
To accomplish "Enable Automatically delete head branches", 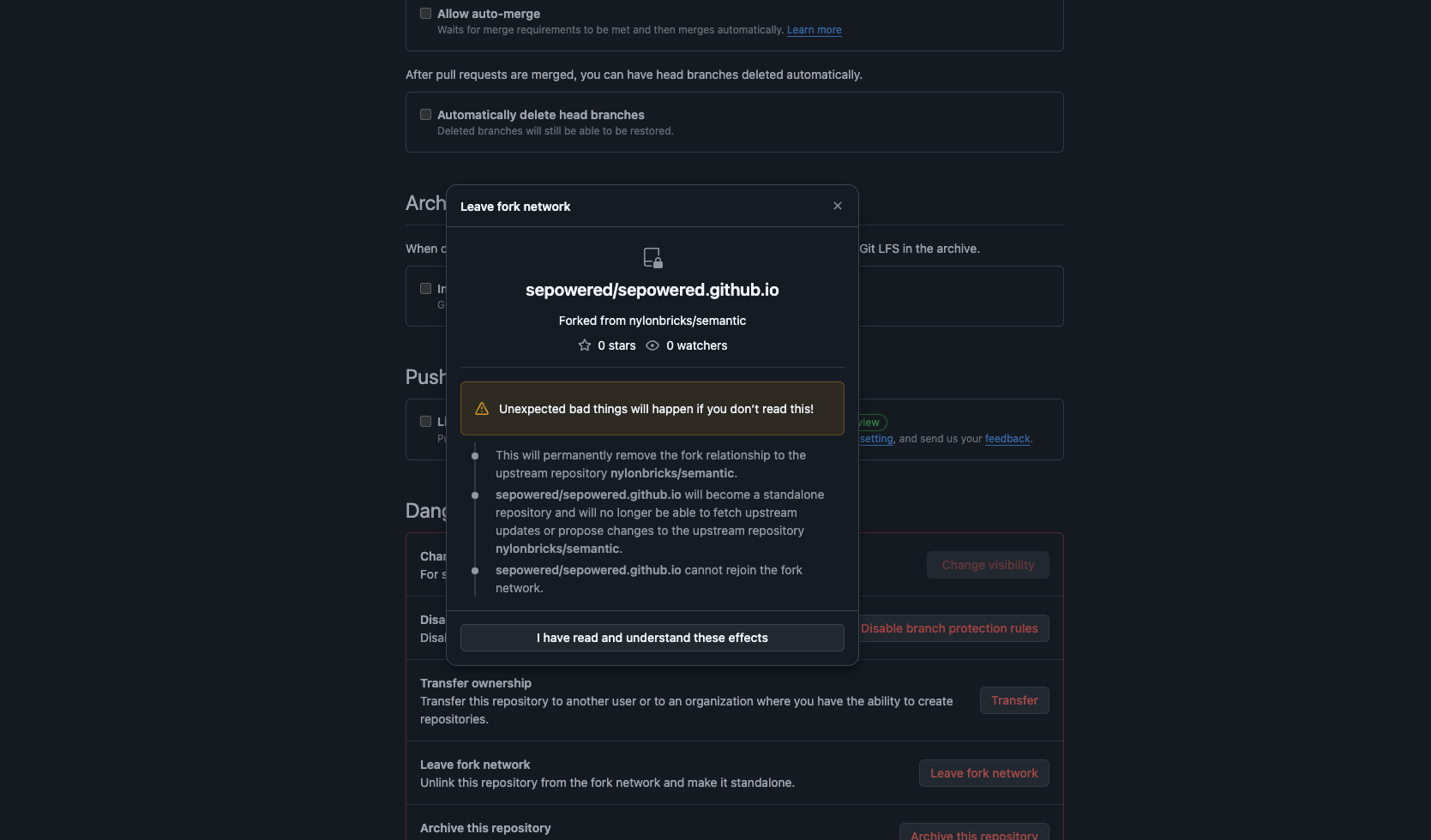I will [x=425, y=114].
